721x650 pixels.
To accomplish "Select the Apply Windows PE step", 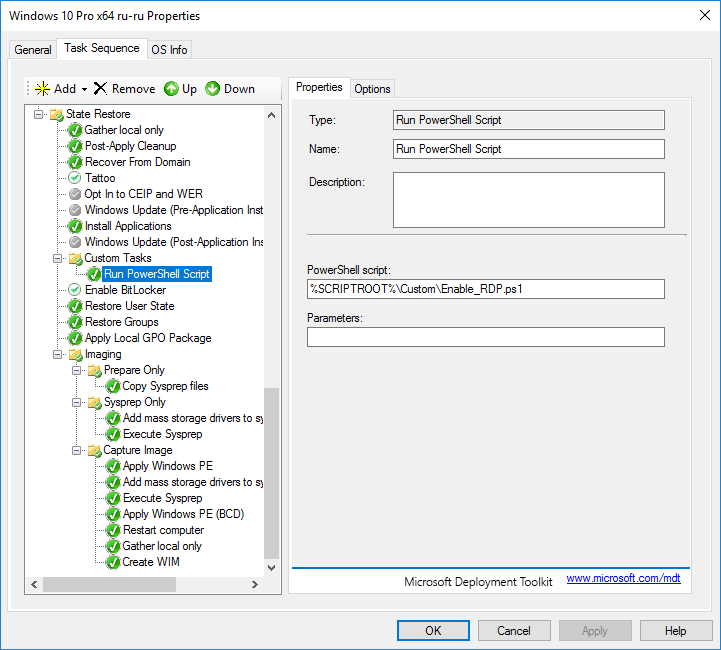I will [x=168, y=466].
